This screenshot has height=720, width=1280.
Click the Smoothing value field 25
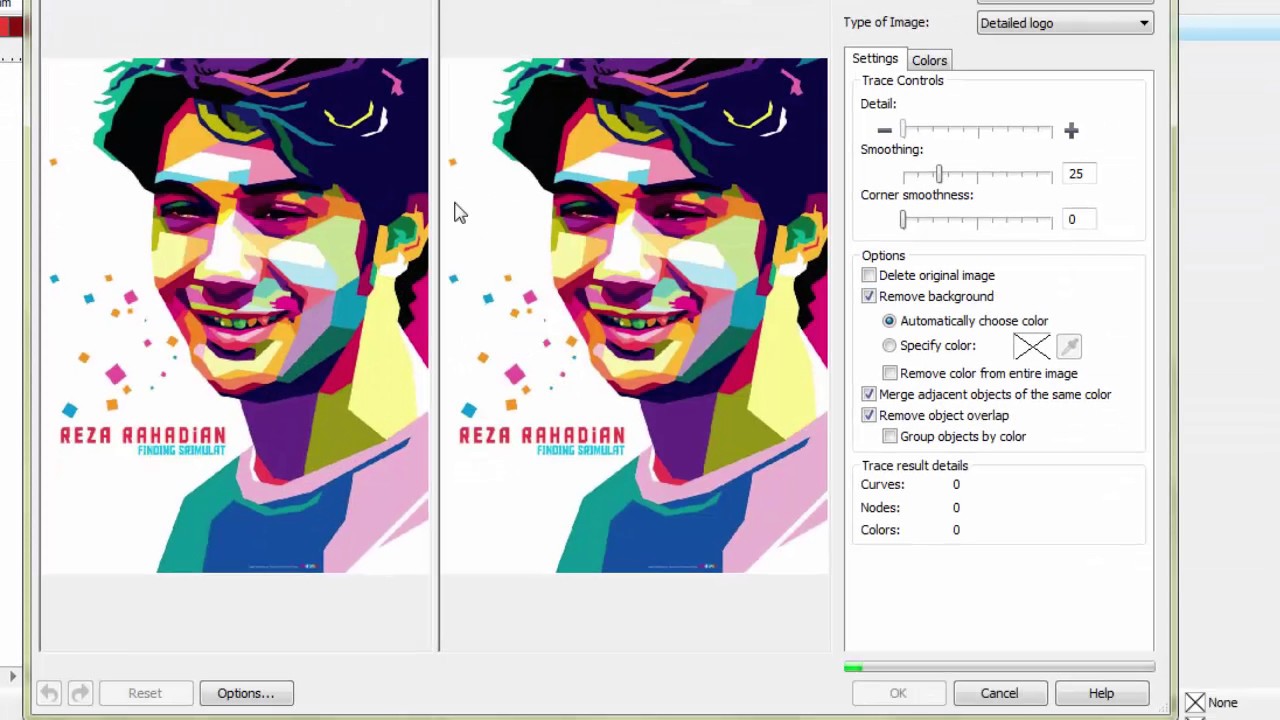point(1077,174)
